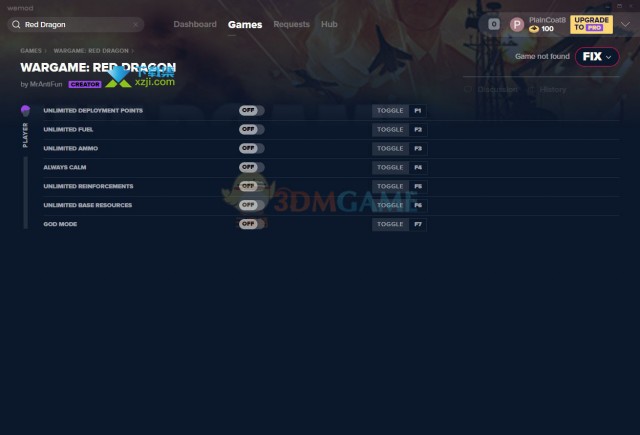The width and height of the screenshot is (640, 435).
Task: Open the notifications counter icon
Action: click(x=494, y=24)
